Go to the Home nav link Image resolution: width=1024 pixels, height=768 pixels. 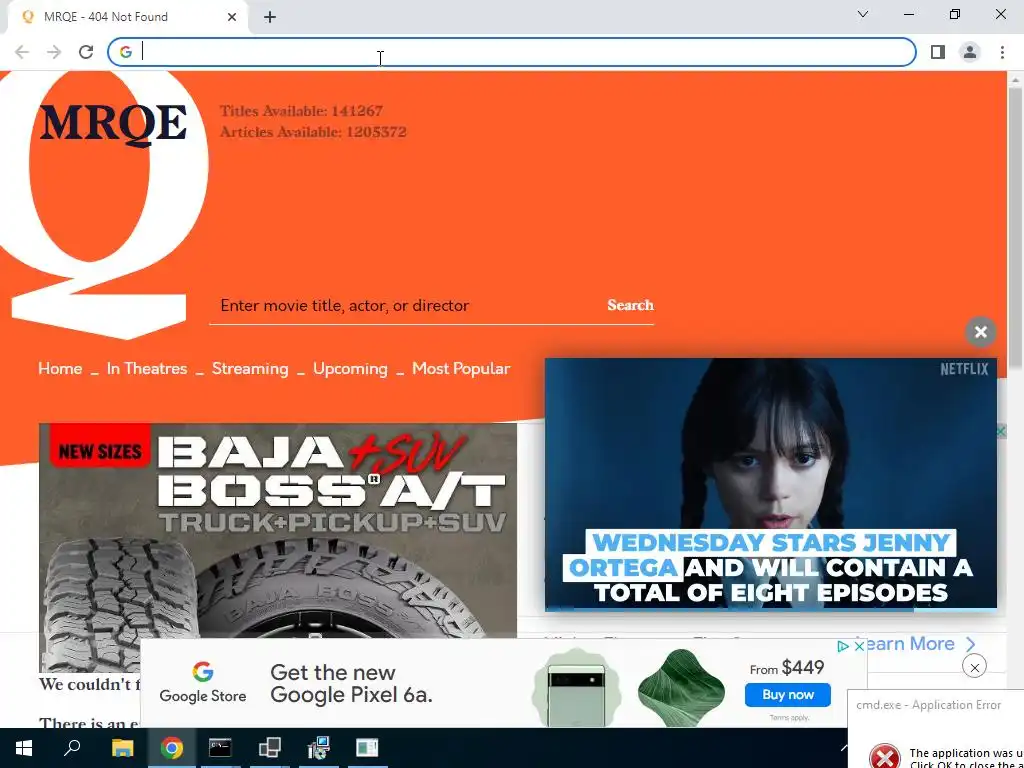[x=60, y=369]
